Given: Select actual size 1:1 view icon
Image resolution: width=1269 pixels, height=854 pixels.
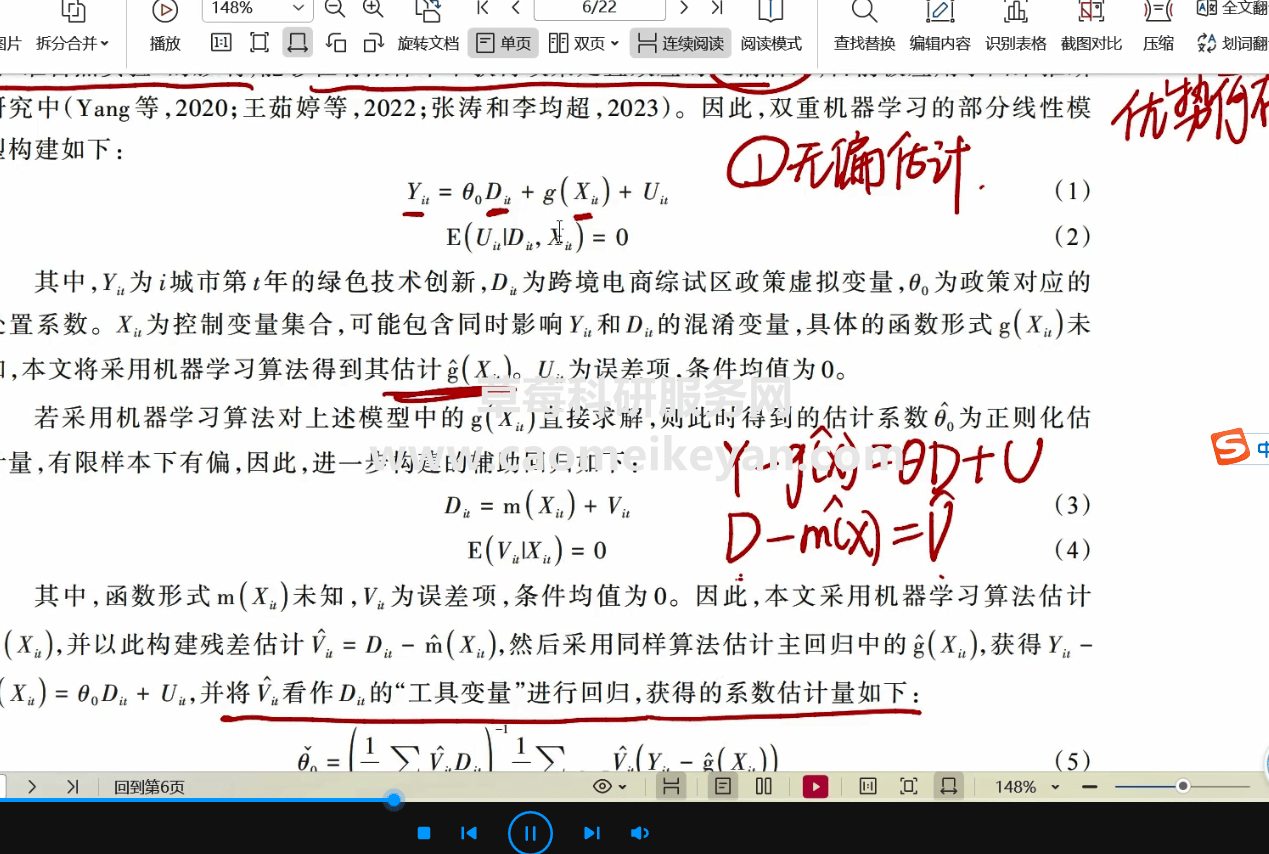Looking at the screenshot, I should [x=221, y=43].
